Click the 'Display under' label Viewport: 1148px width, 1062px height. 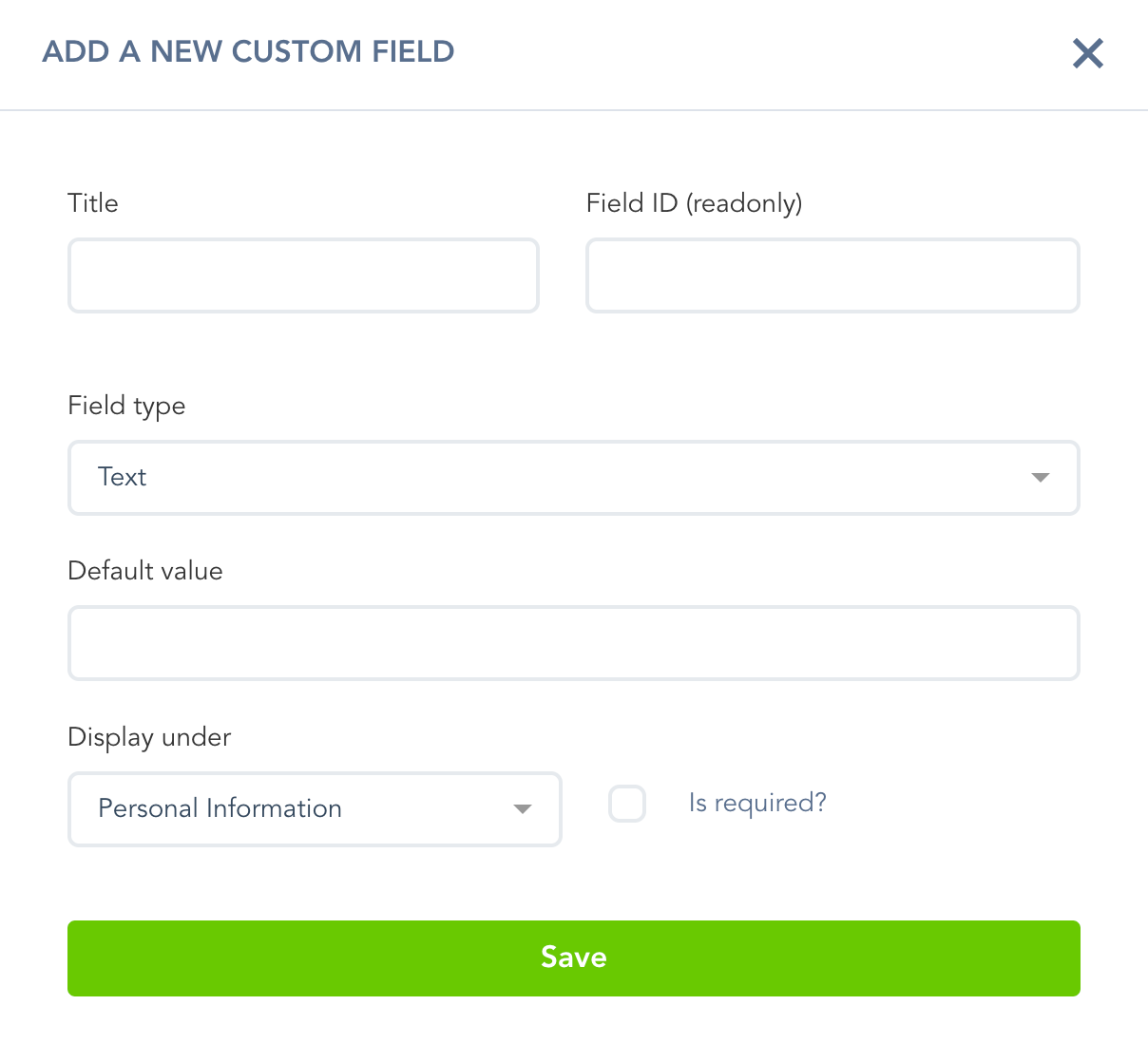click(149, 738)
